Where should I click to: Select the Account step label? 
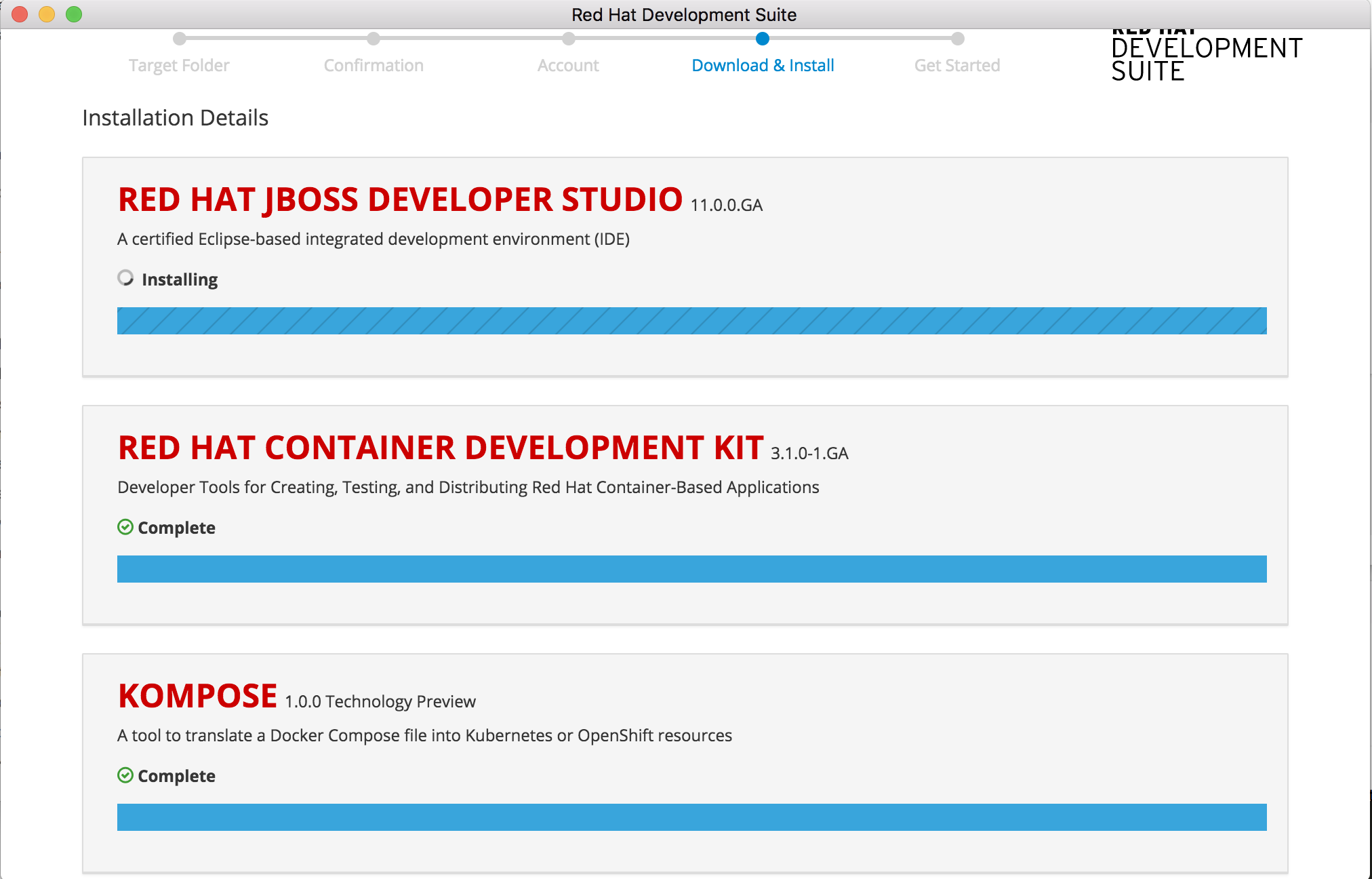click(x=568, y=66)
